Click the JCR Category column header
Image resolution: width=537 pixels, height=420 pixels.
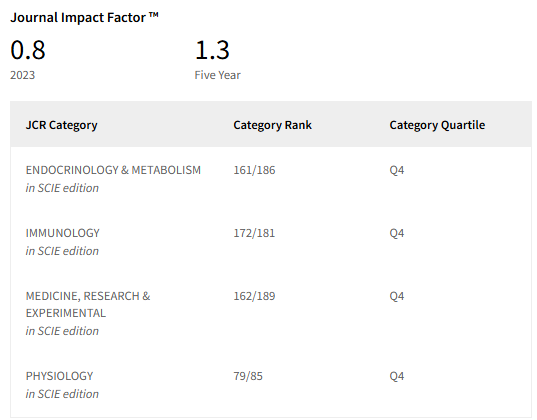click(62, 125)
